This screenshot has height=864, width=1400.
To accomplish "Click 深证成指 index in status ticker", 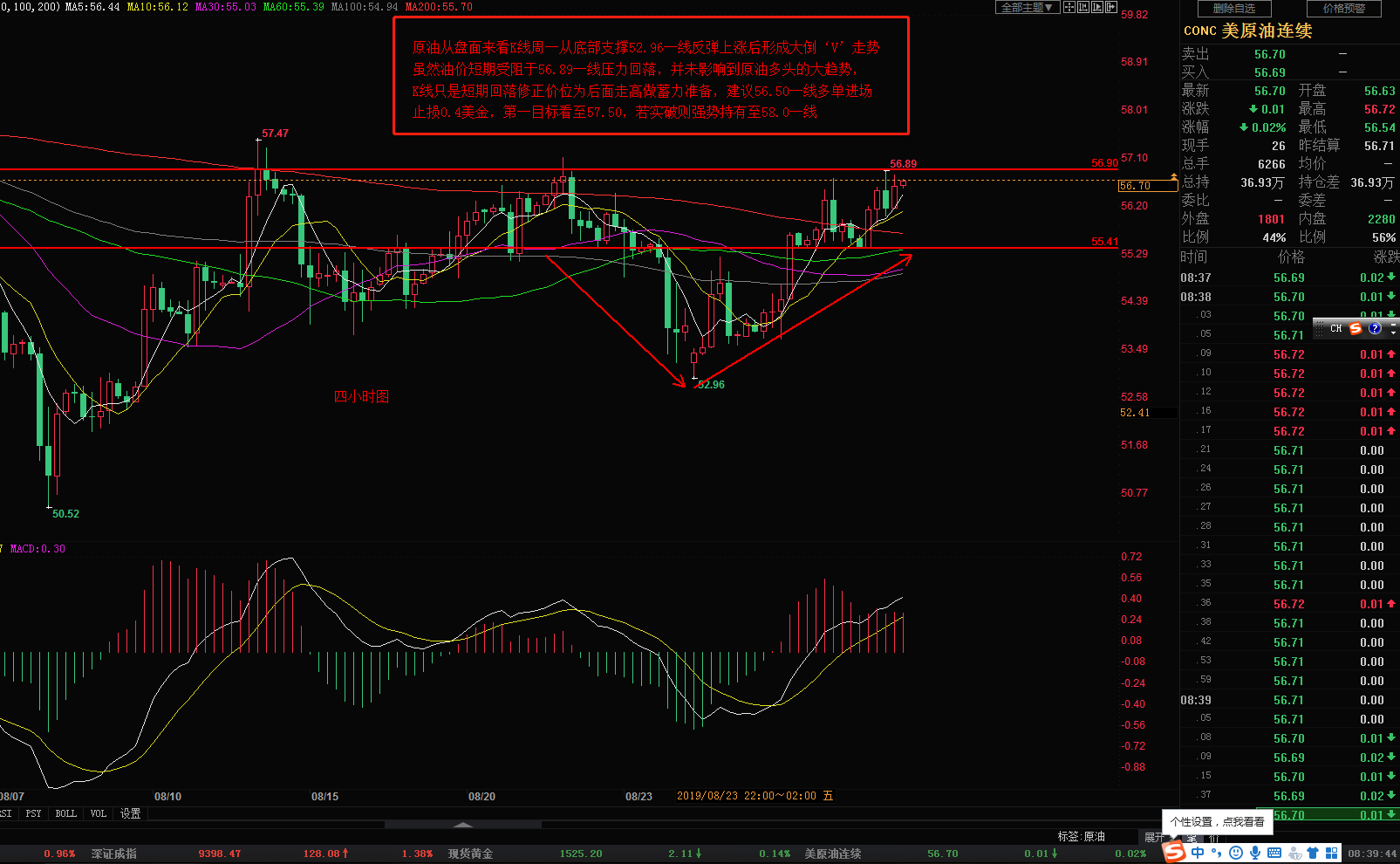I will click(114, 854).
